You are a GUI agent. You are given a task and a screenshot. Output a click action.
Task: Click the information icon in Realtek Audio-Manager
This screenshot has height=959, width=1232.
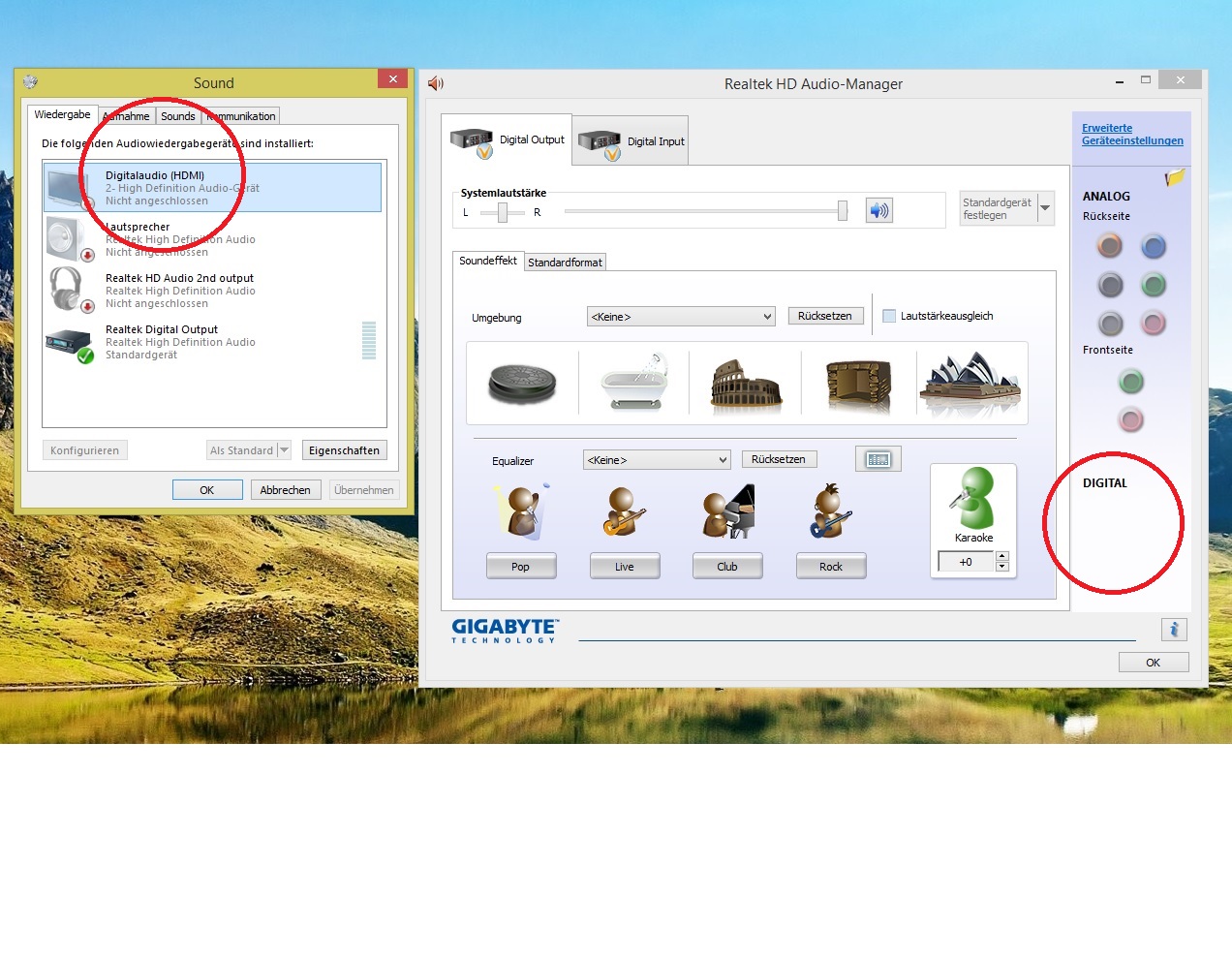coord(1174,630)
